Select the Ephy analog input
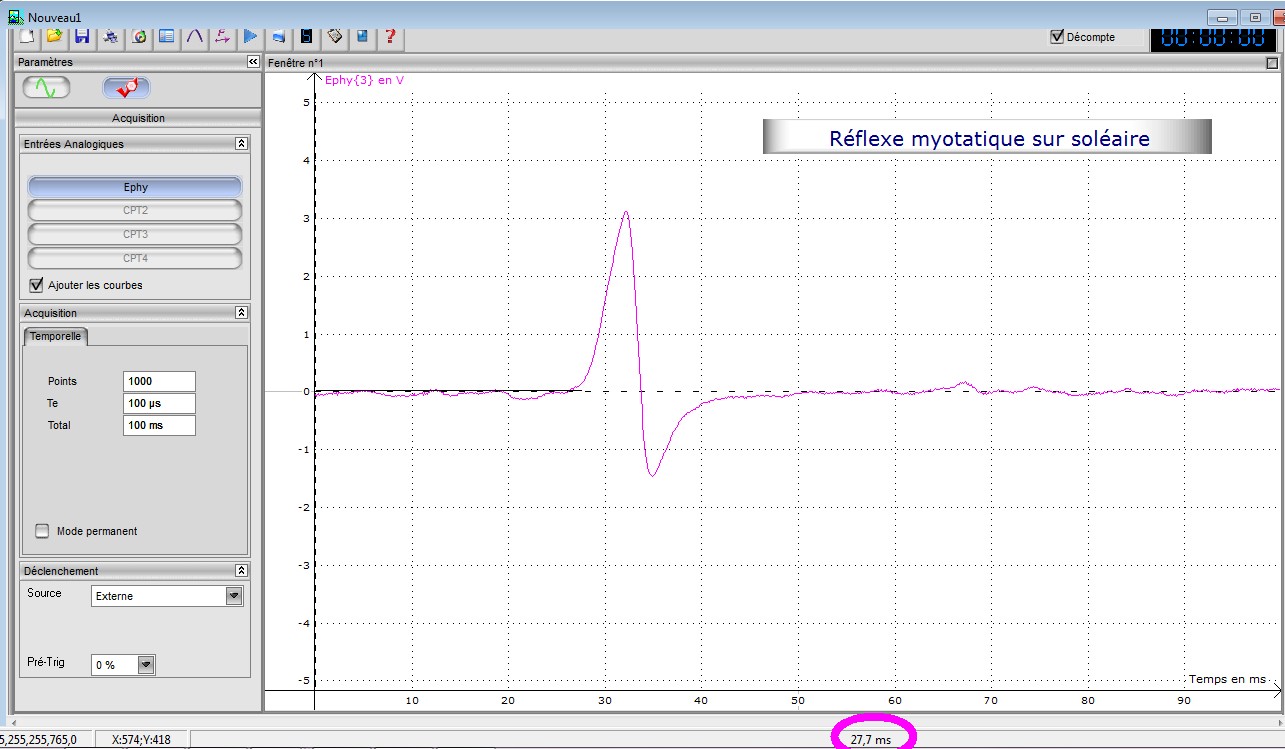 [135, 187]
